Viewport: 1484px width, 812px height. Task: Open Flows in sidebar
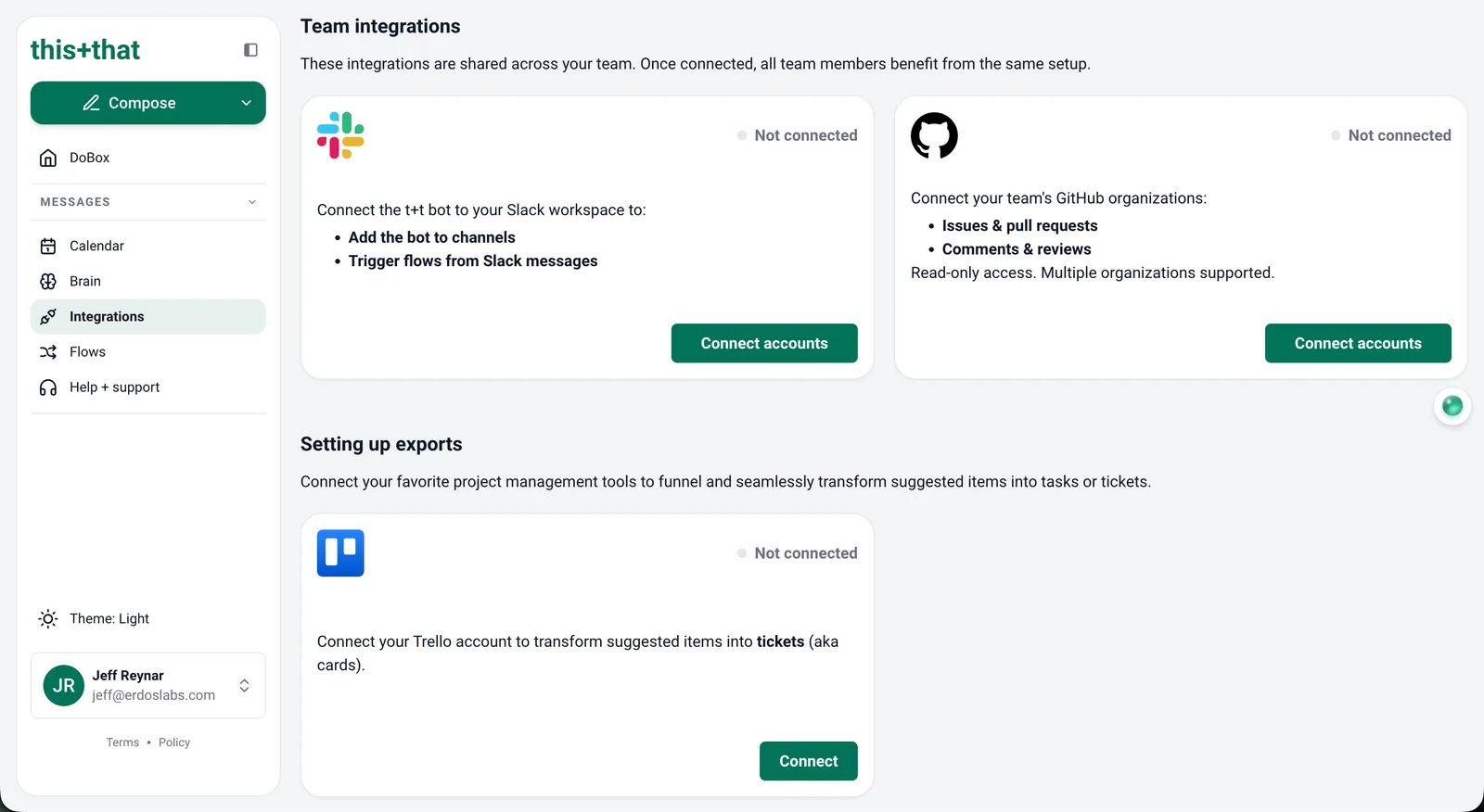tap(148, 351)
